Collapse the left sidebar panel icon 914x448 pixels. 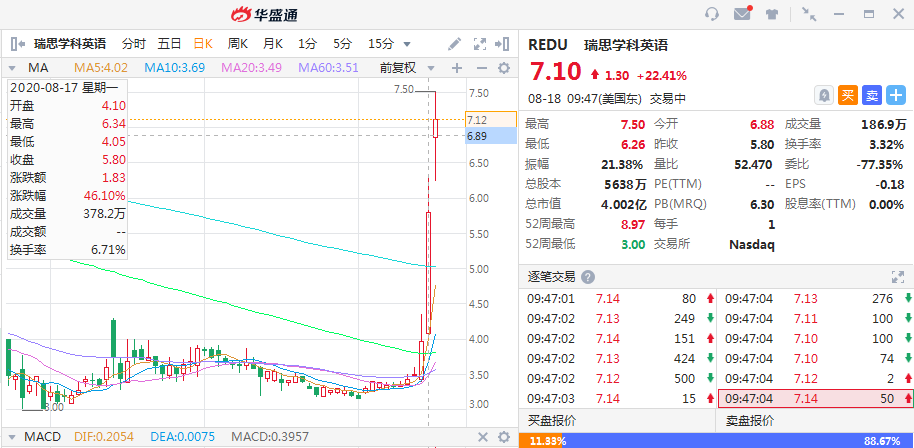(17, 44)
